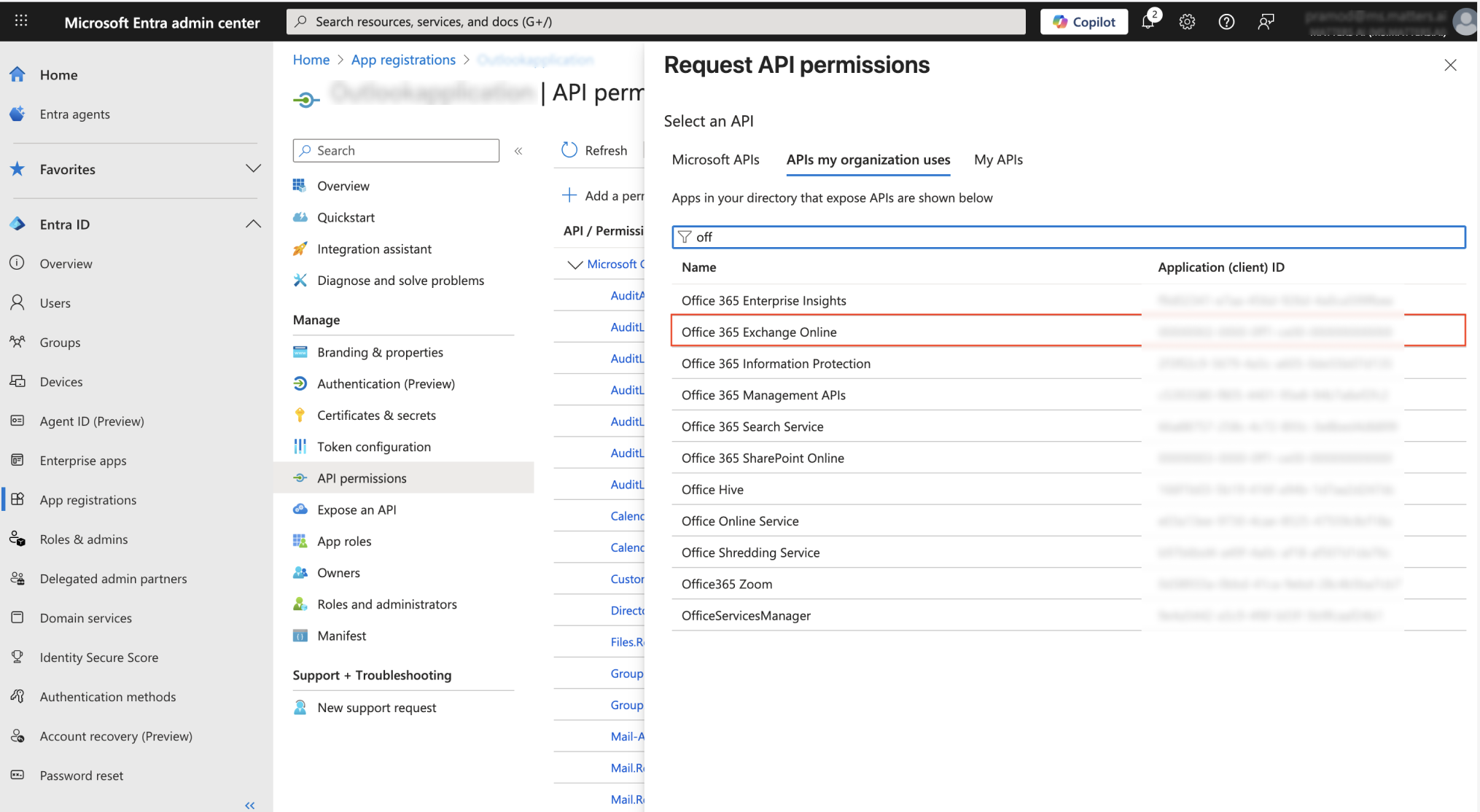
Task: Open the app Overview menu item
Action: point(343,186)
